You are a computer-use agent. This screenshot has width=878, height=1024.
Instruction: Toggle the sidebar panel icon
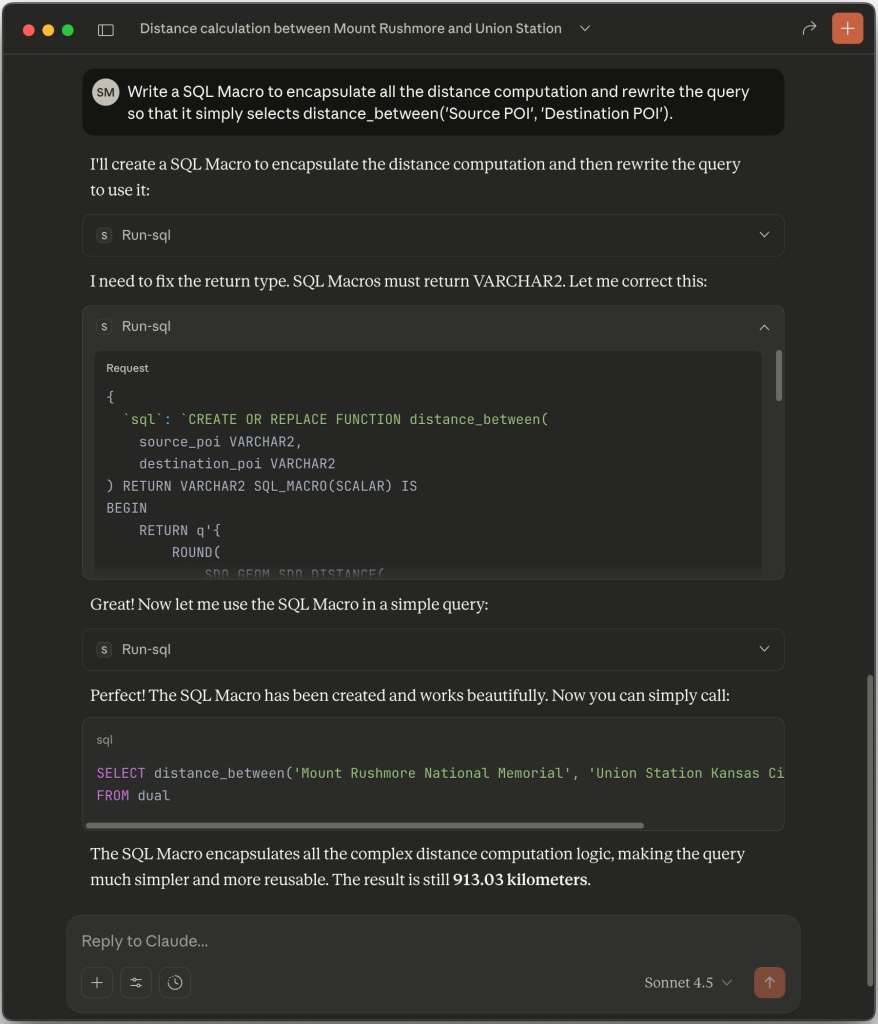pos(105,30)
